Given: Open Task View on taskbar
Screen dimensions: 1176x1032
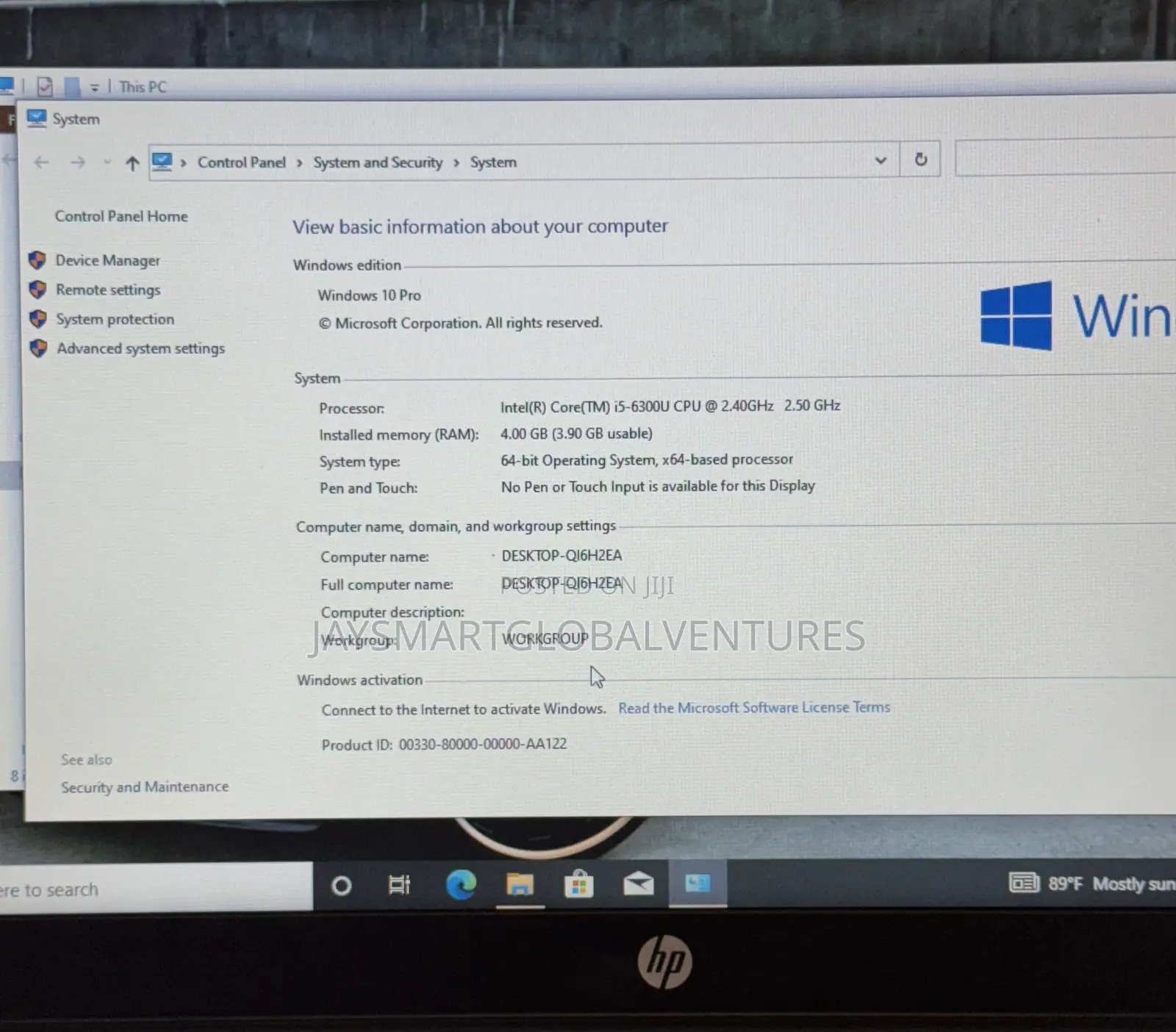Looking at the screenshot, I should tap(399, 885).
